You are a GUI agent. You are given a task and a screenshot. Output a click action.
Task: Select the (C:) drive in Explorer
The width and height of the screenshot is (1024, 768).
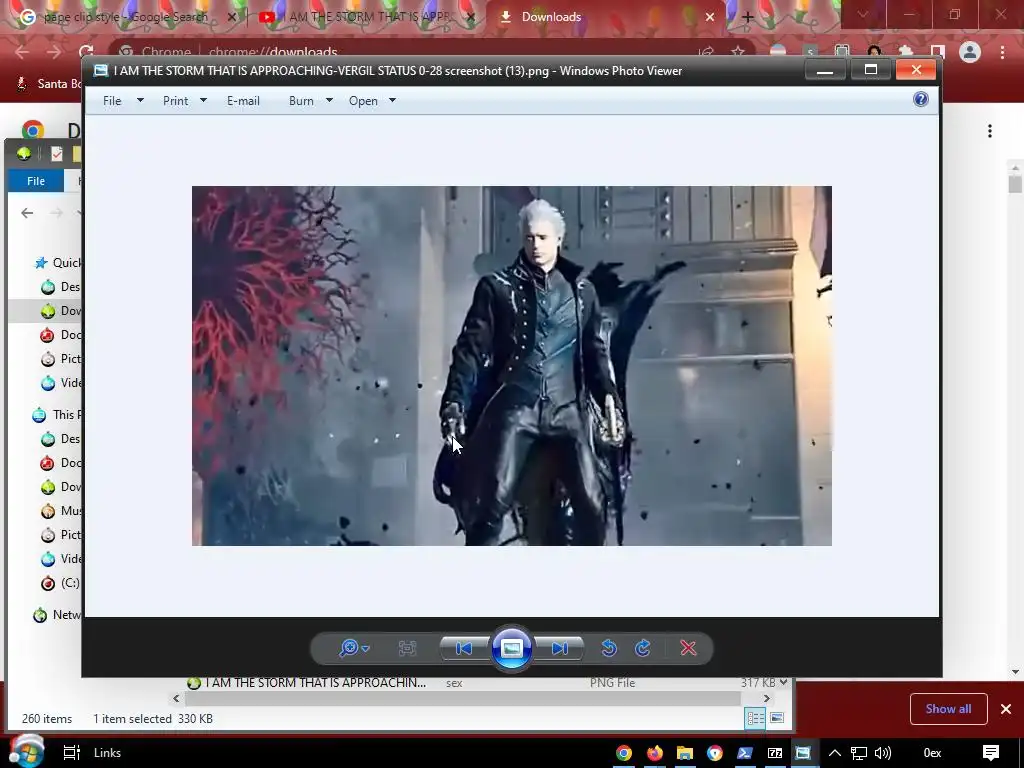(x=61, y=583)
